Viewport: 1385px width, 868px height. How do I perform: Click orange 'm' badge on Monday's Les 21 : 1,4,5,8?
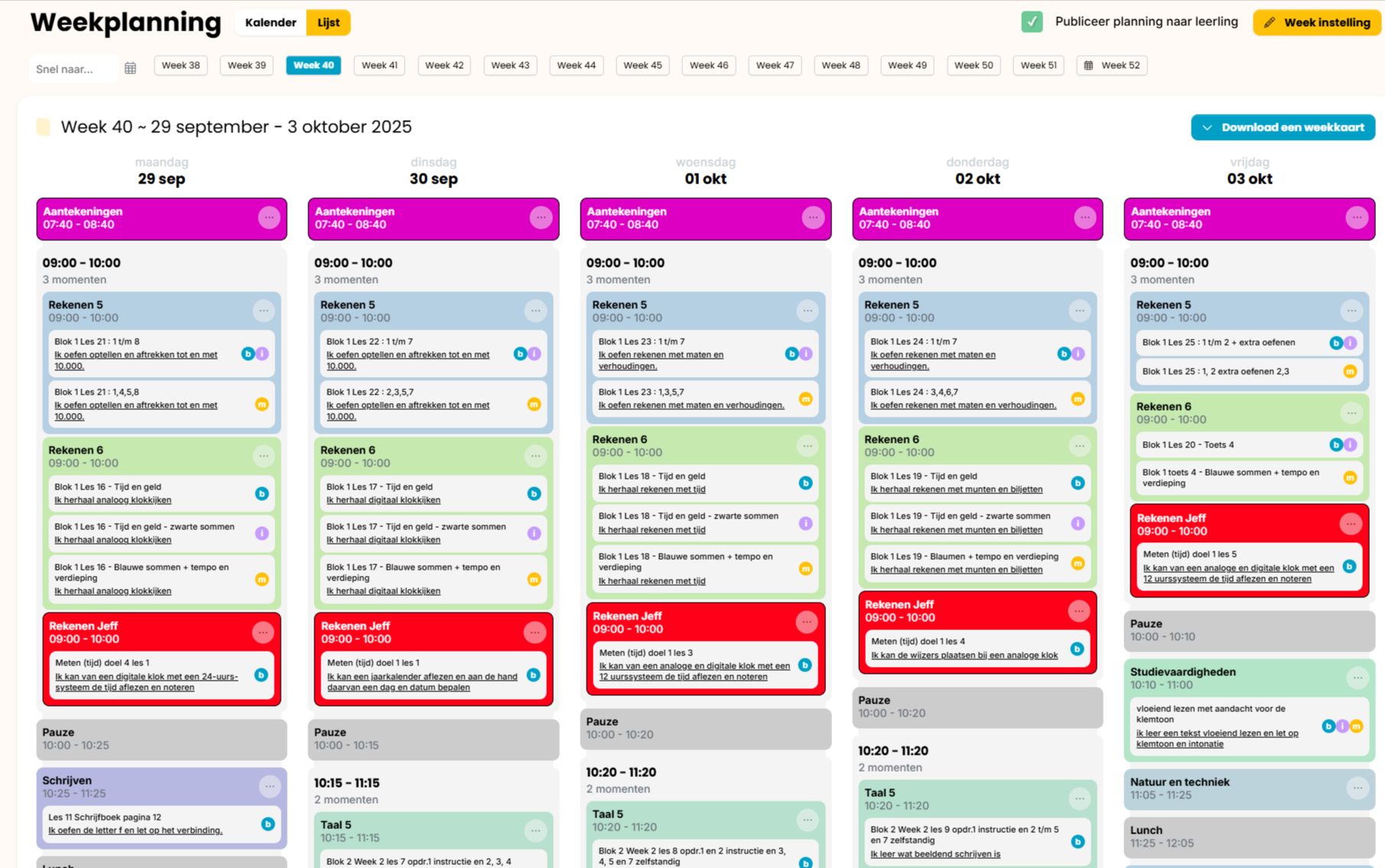[x=262, y=405]
